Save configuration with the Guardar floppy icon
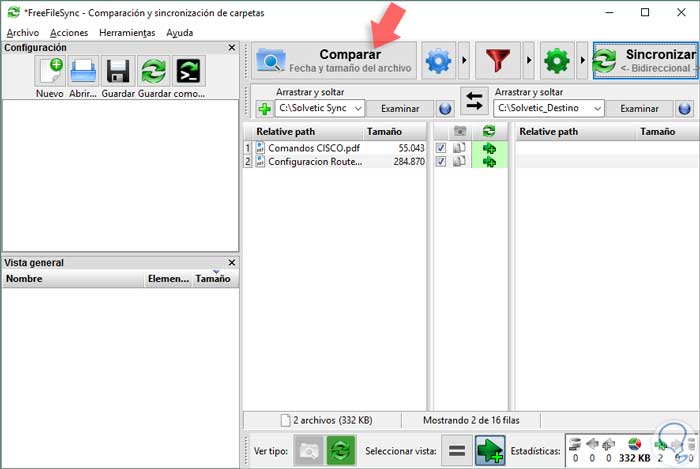 pos(118,71)
